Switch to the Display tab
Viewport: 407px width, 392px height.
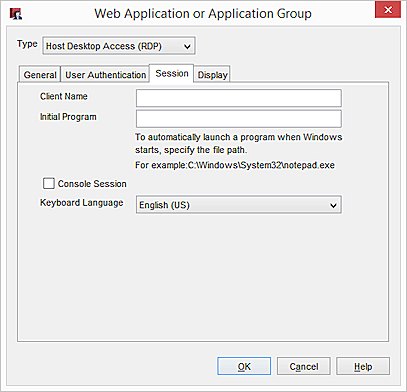(x=212, y=74)
